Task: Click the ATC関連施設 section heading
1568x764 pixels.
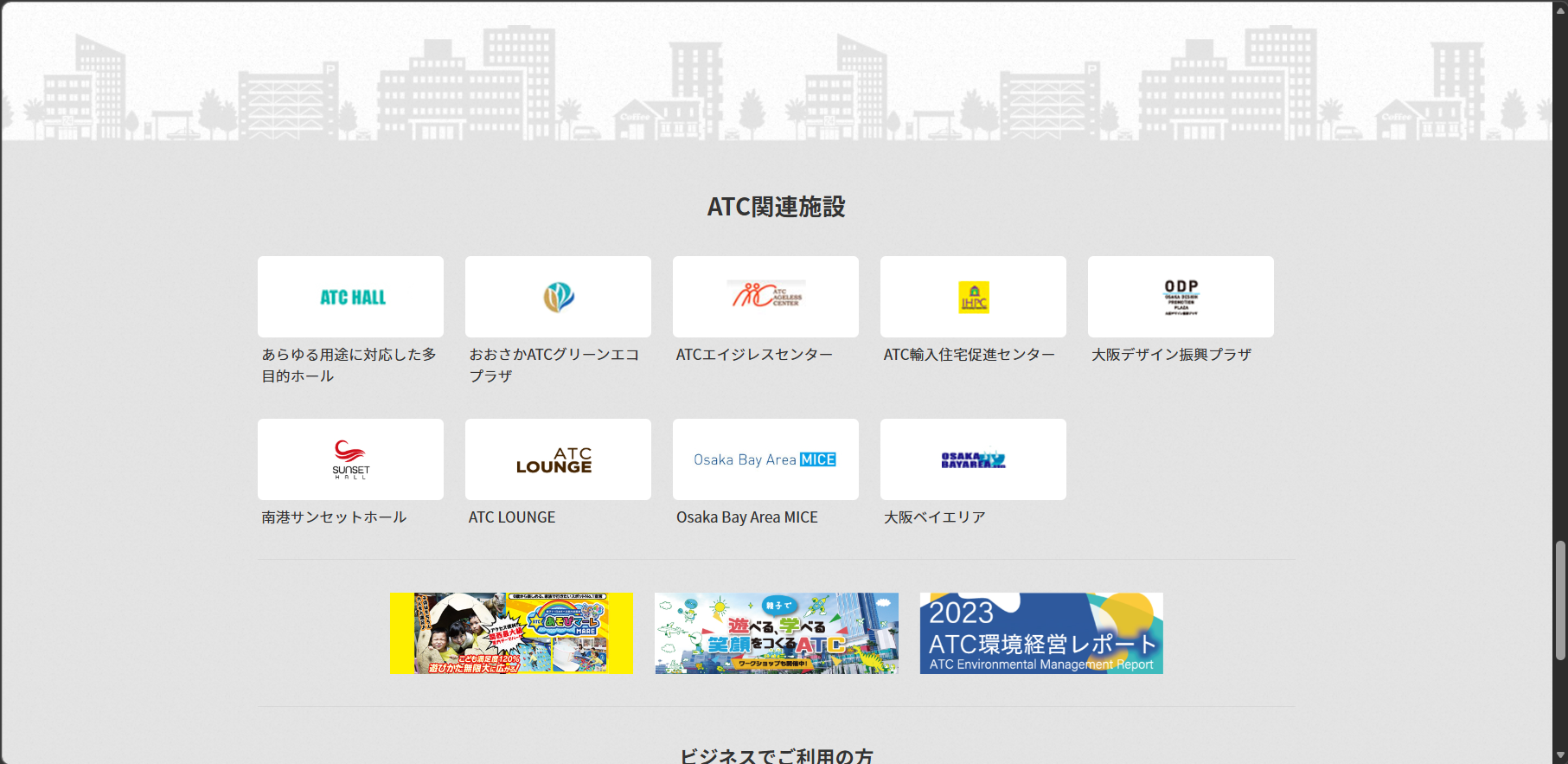Action: tap(776, 207)
